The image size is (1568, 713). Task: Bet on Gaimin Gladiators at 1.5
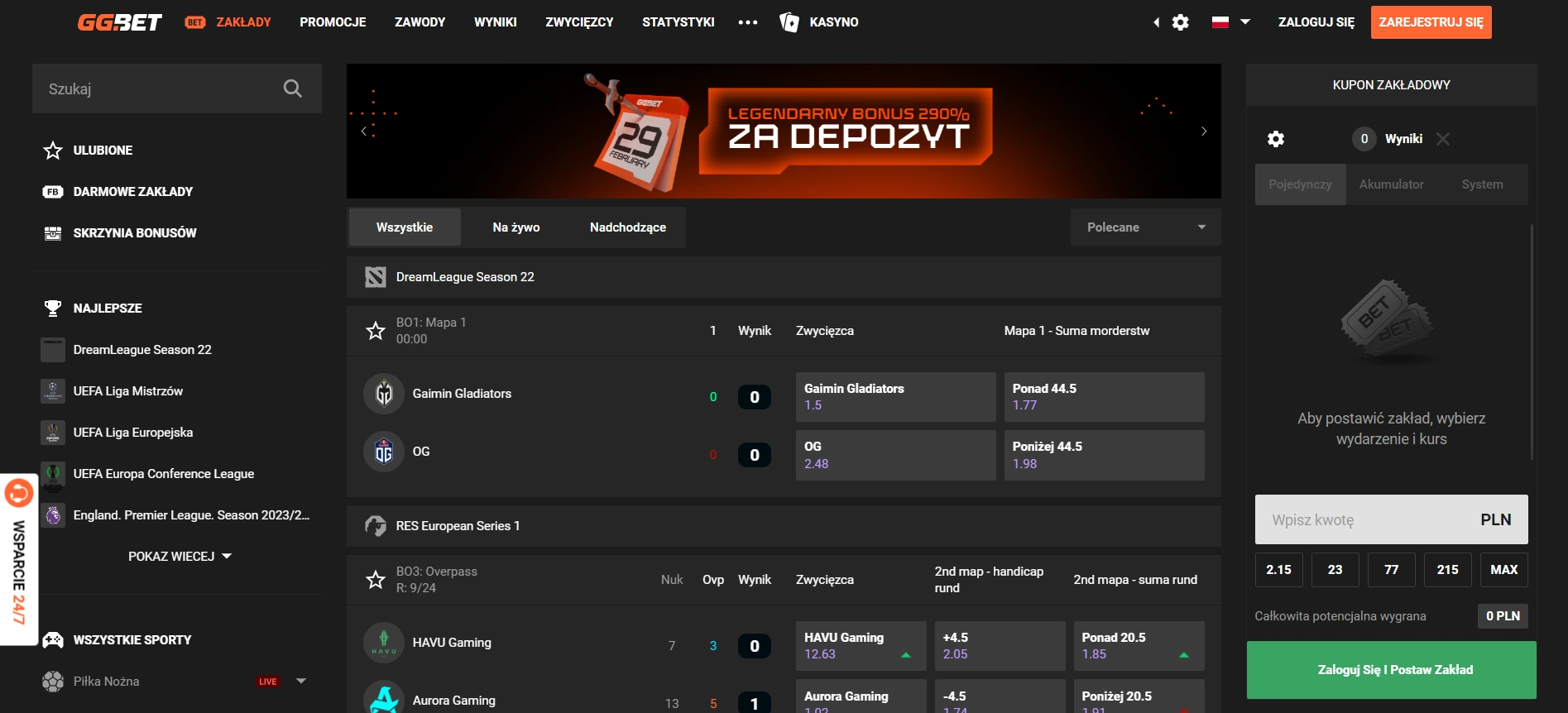point(896,397)
